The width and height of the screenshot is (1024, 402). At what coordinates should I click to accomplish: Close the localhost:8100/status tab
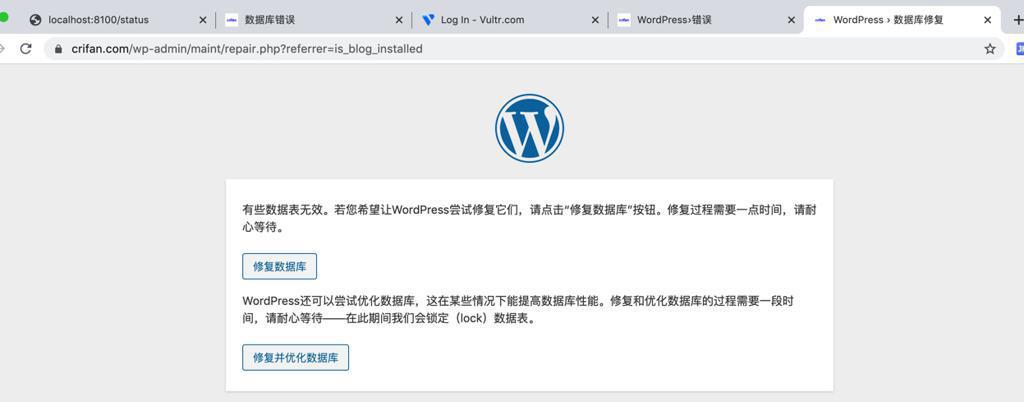(x=202, y=20)
